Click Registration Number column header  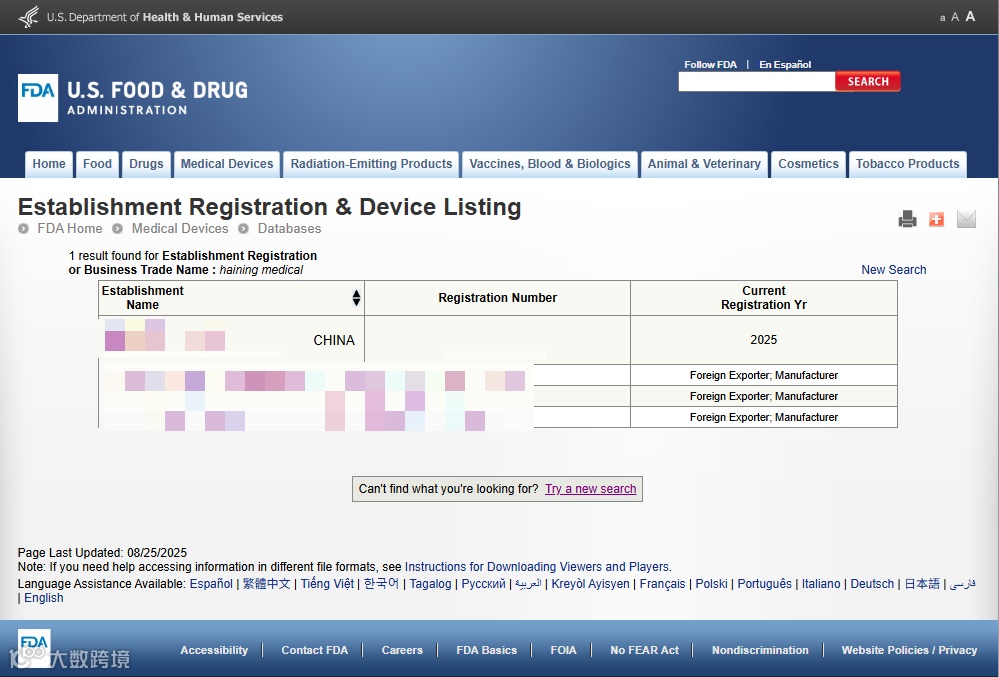point(498,297)
